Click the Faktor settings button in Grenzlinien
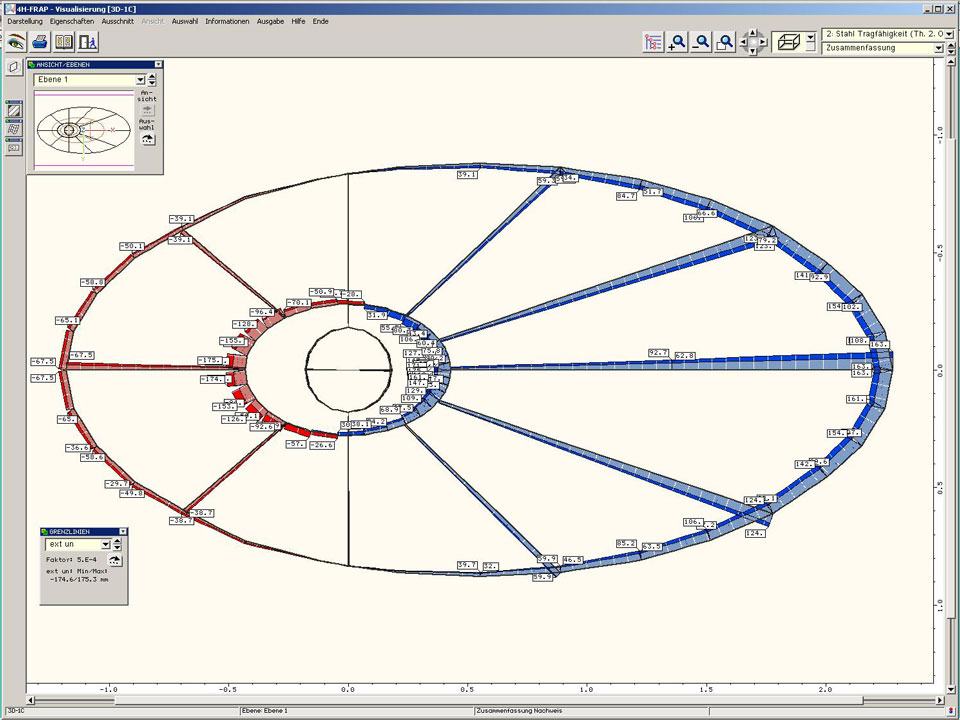 tap(116, 562)
